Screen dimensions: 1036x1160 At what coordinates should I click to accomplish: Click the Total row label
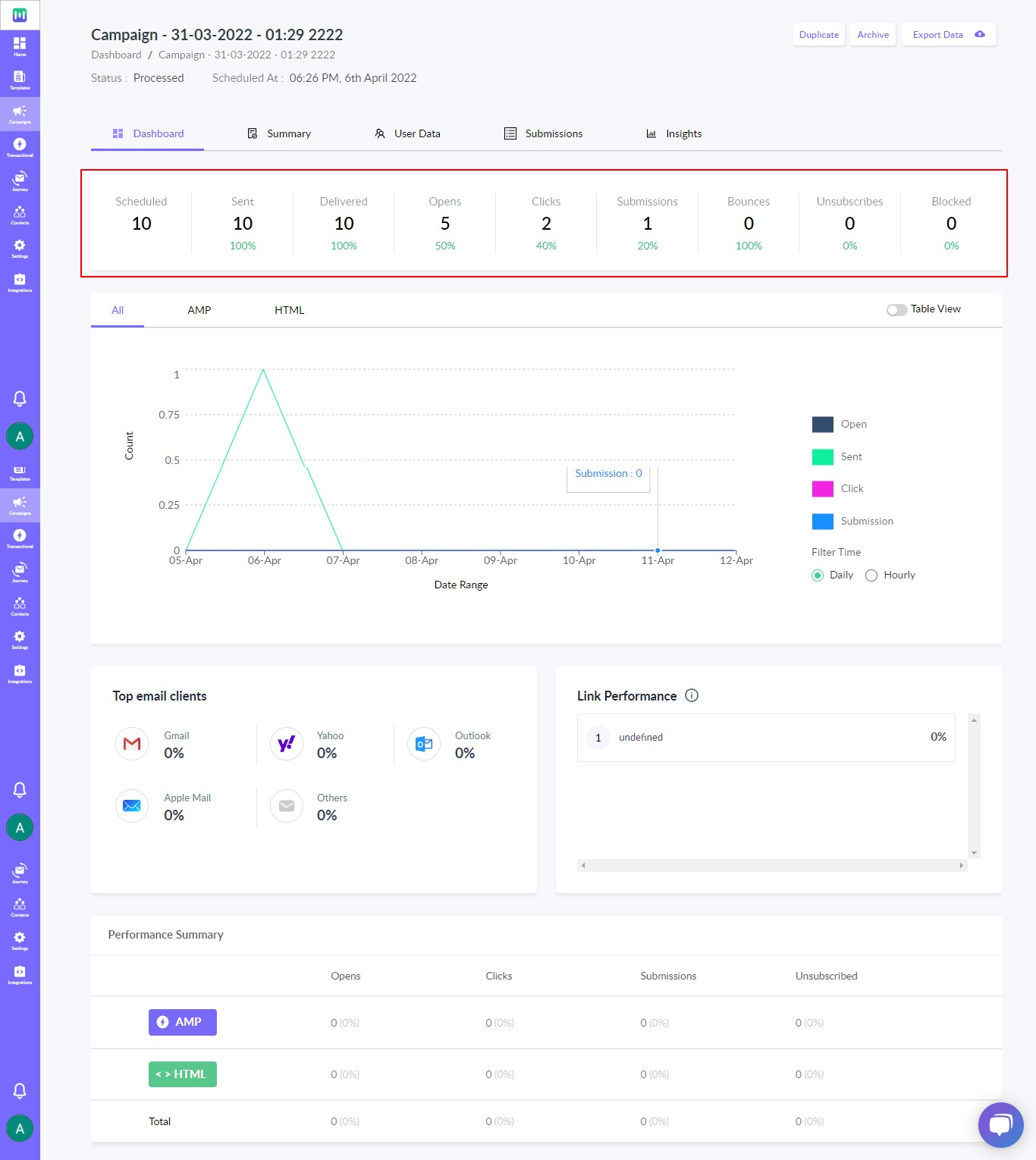(159, 1122)
